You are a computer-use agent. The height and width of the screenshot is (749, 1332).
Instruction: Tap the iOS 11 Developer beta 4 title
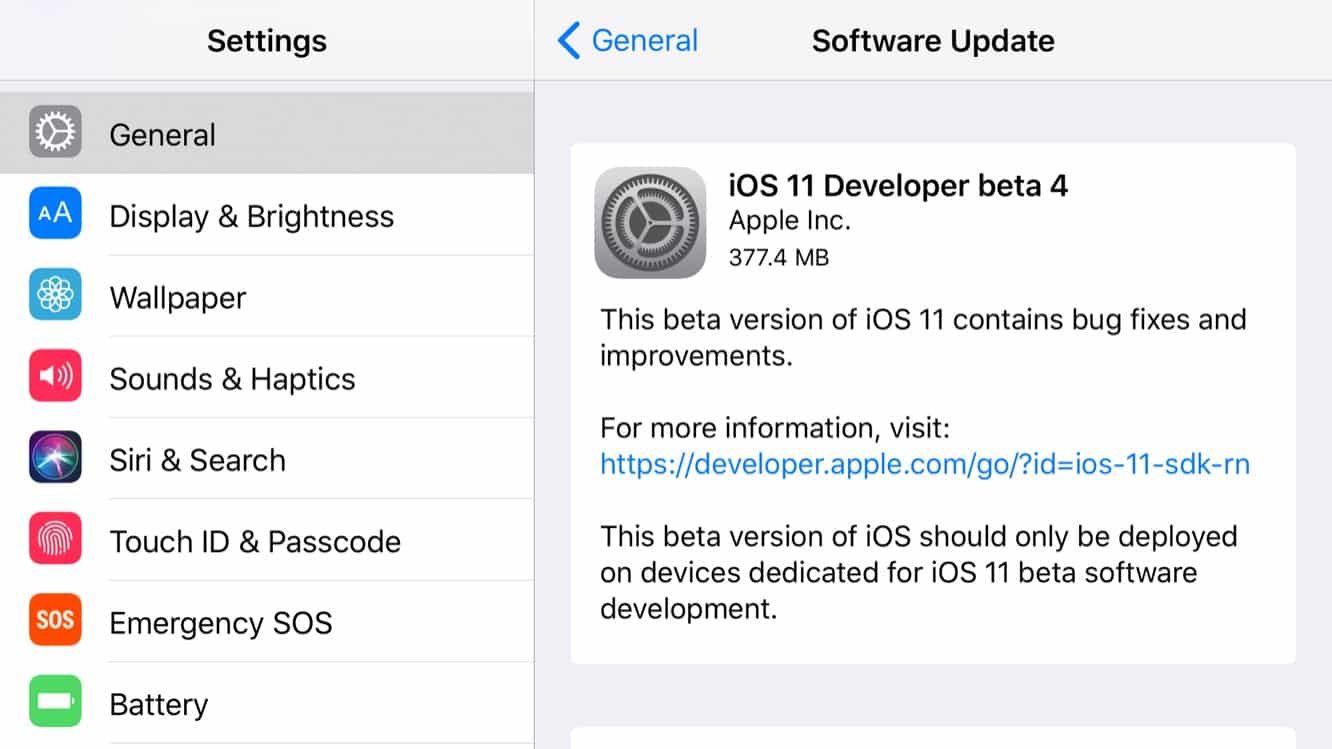pyautogui.click(x=897, y=186)
